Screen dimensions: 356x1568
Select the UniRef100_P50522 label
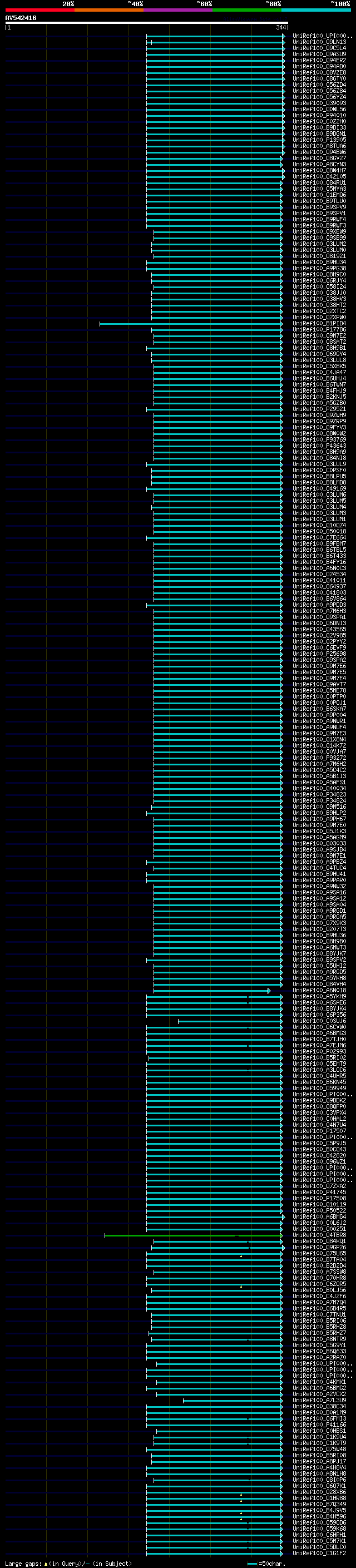(319, 1211)
